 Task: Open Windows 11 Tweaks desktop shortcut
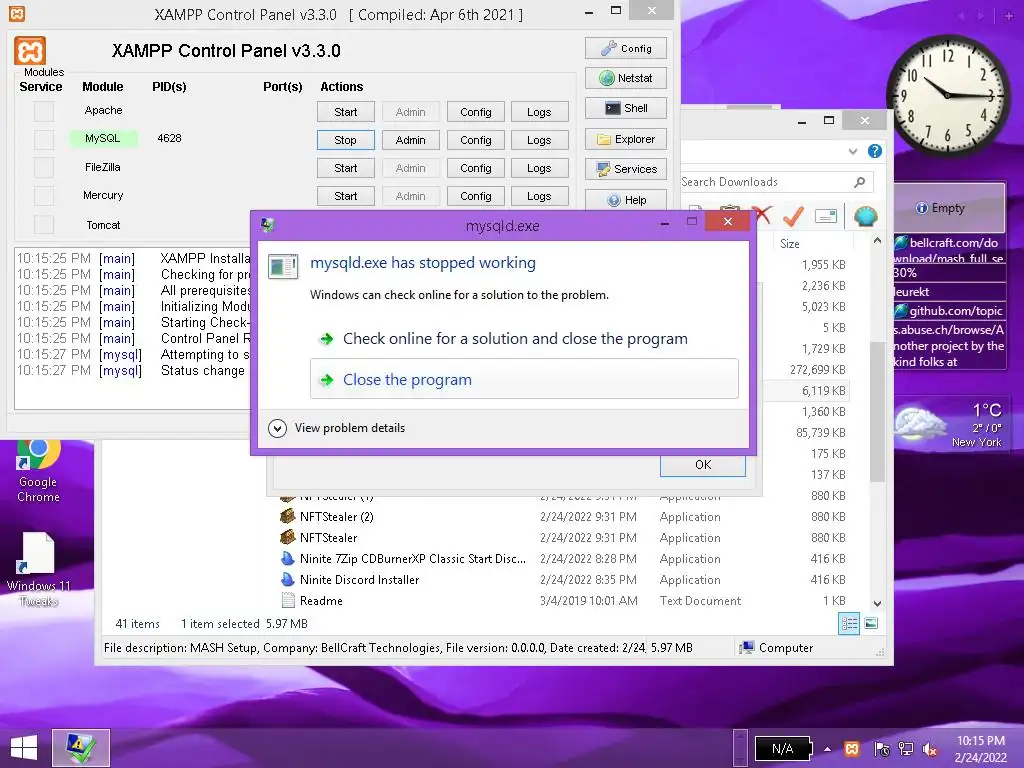(x=39, y=569)
